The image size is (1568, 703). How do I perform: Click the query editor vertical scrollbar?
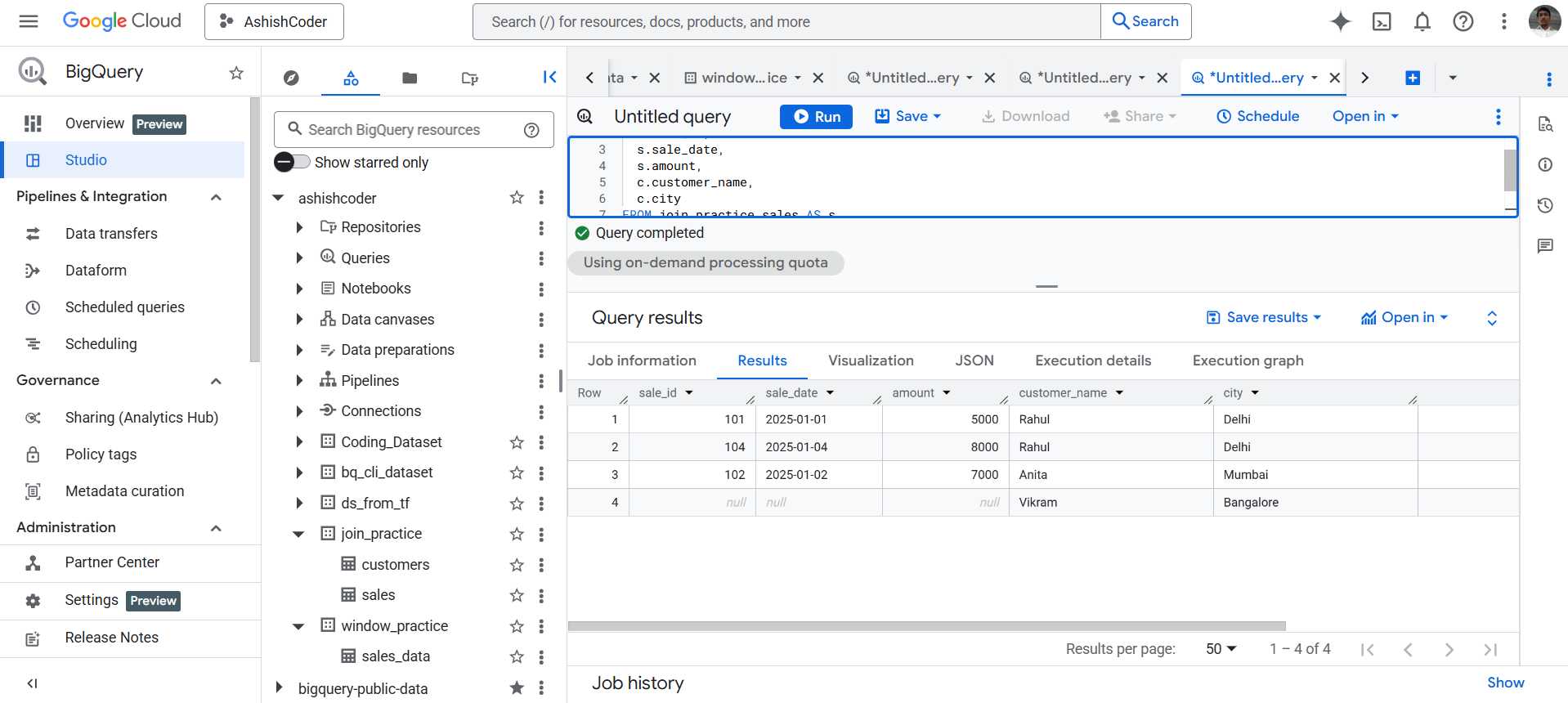tap(1510, 170)
